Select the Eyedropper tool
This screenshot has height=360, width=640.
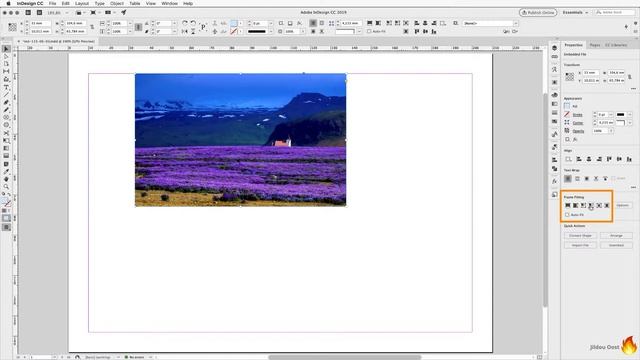pyautogui.click(x=6, y=171)
